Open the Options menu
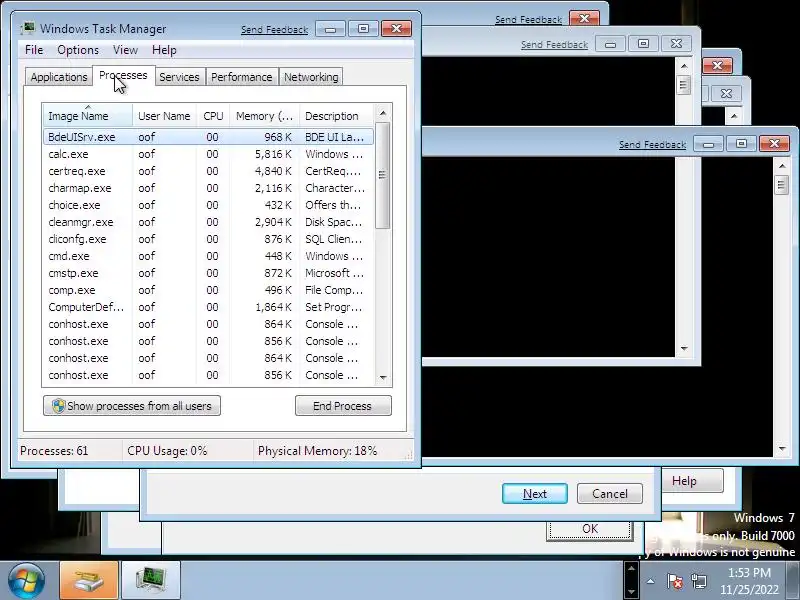Image resolution: width=800 pixels, height=600 pixels. pos(78,50)
